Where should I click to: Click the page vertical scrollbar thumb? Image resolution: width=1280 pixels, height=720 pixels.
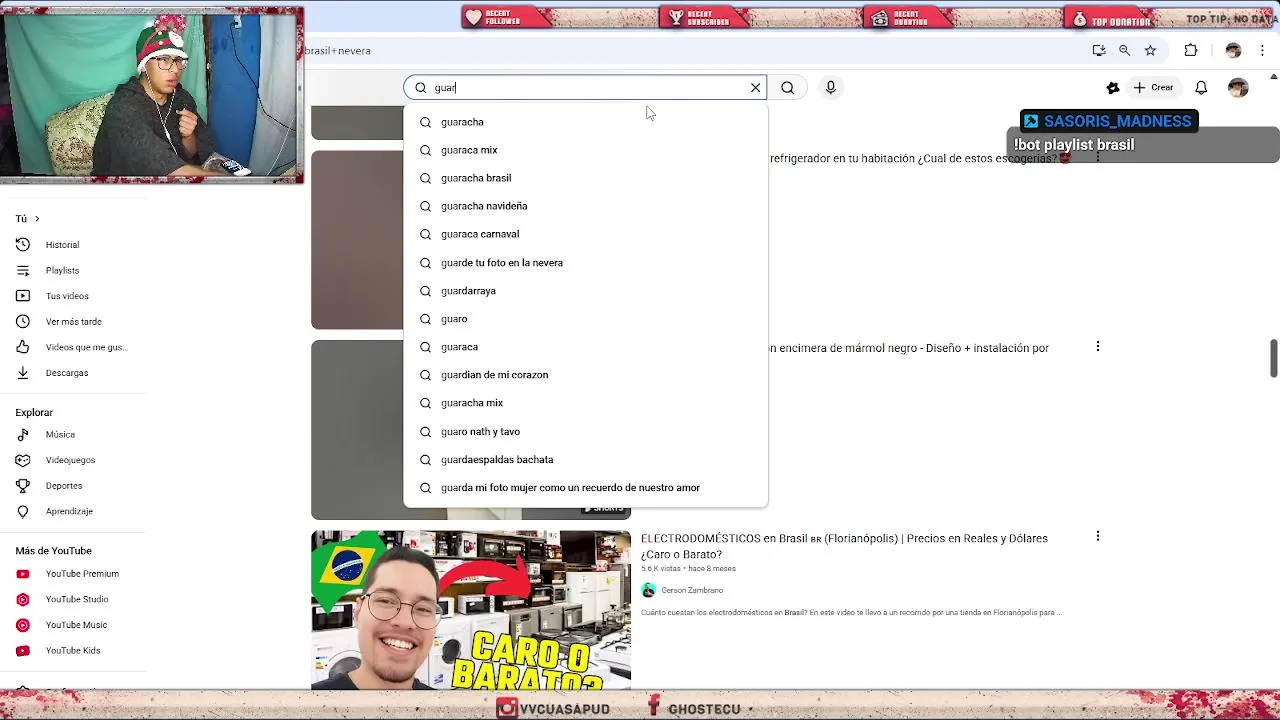(1273, 359)
